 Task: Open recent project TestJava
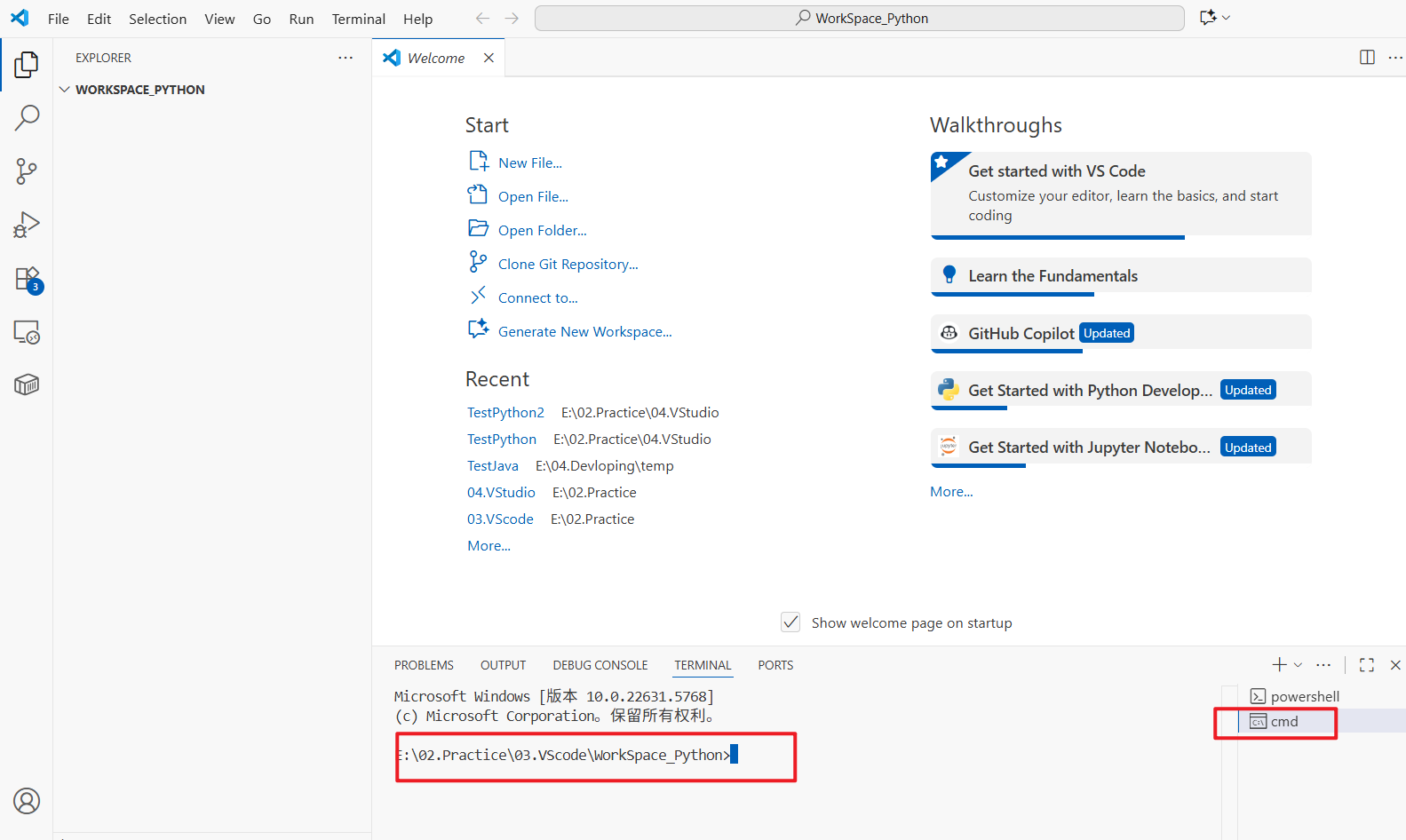(493, 465)
